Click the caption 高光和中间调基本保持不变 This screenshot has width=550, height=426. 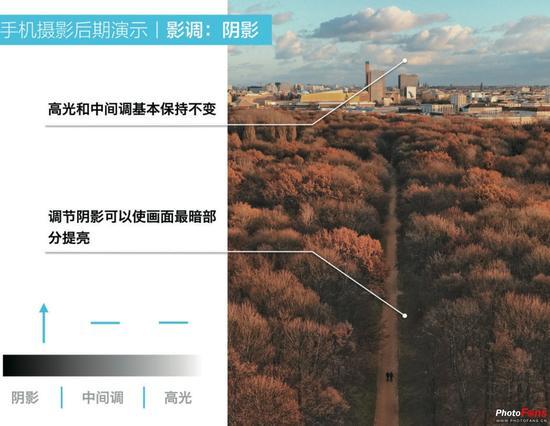[132, 109]
